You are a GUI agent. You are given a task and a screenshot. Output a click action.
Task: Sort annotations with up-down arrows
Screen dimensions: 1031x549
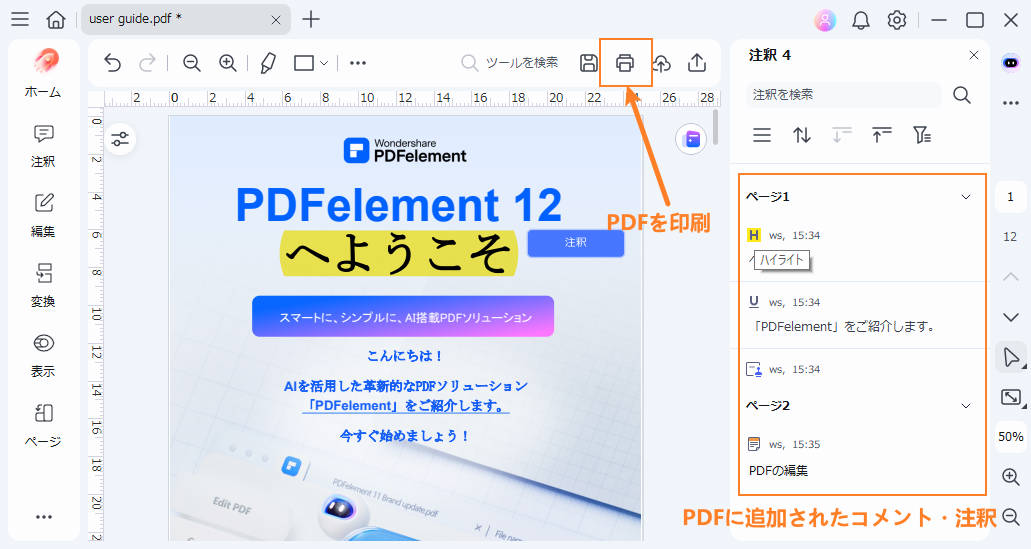802,135
